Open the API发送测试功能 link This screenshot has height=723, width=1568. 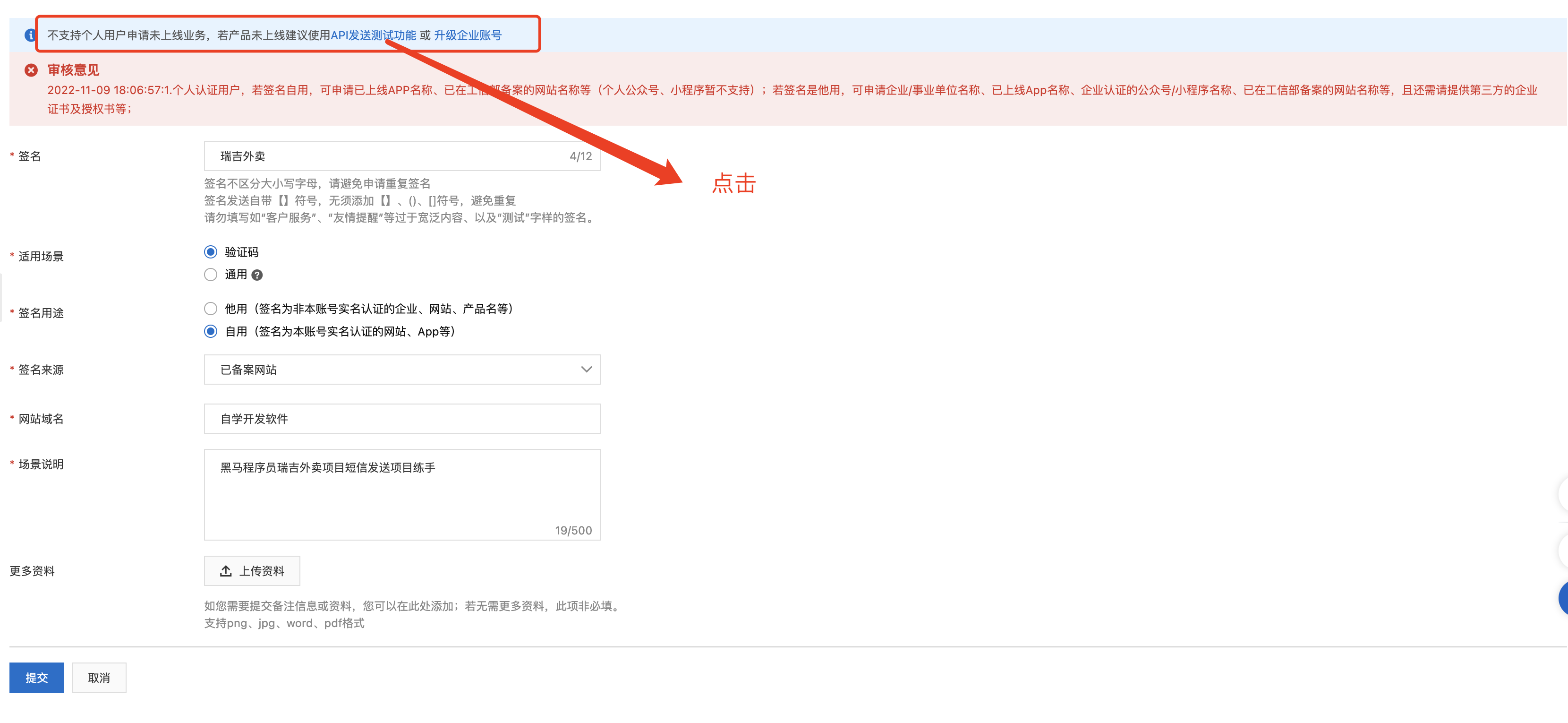[373, 35]
